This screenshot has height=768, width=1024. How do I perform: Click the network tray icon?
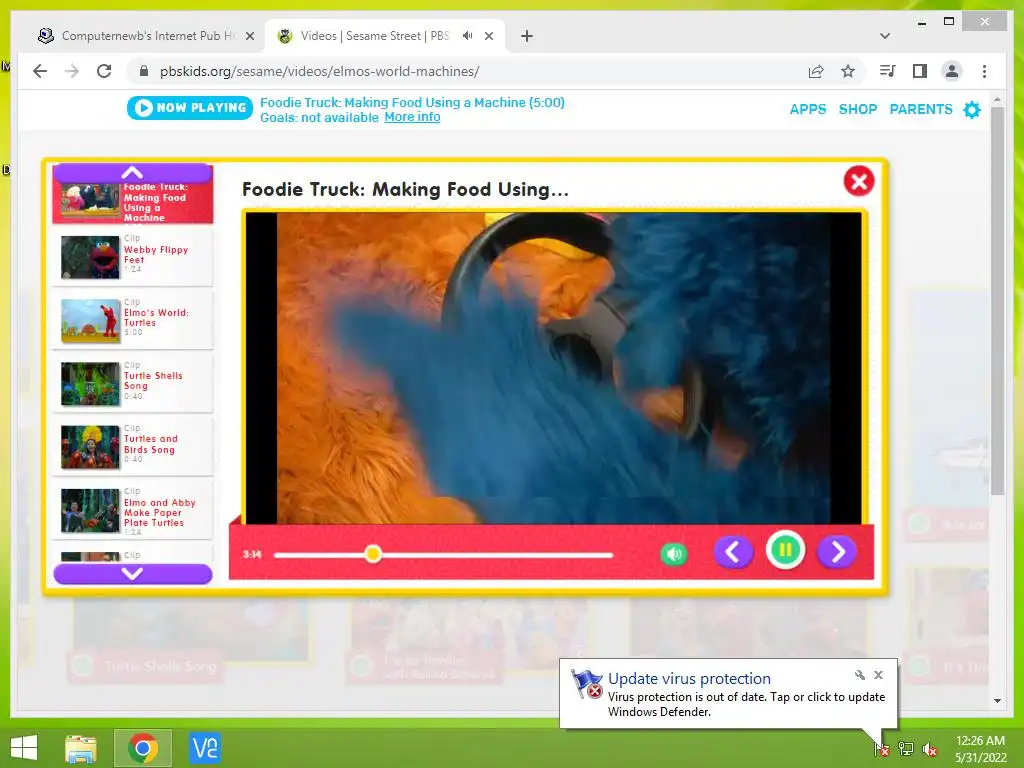coord(906,749)
